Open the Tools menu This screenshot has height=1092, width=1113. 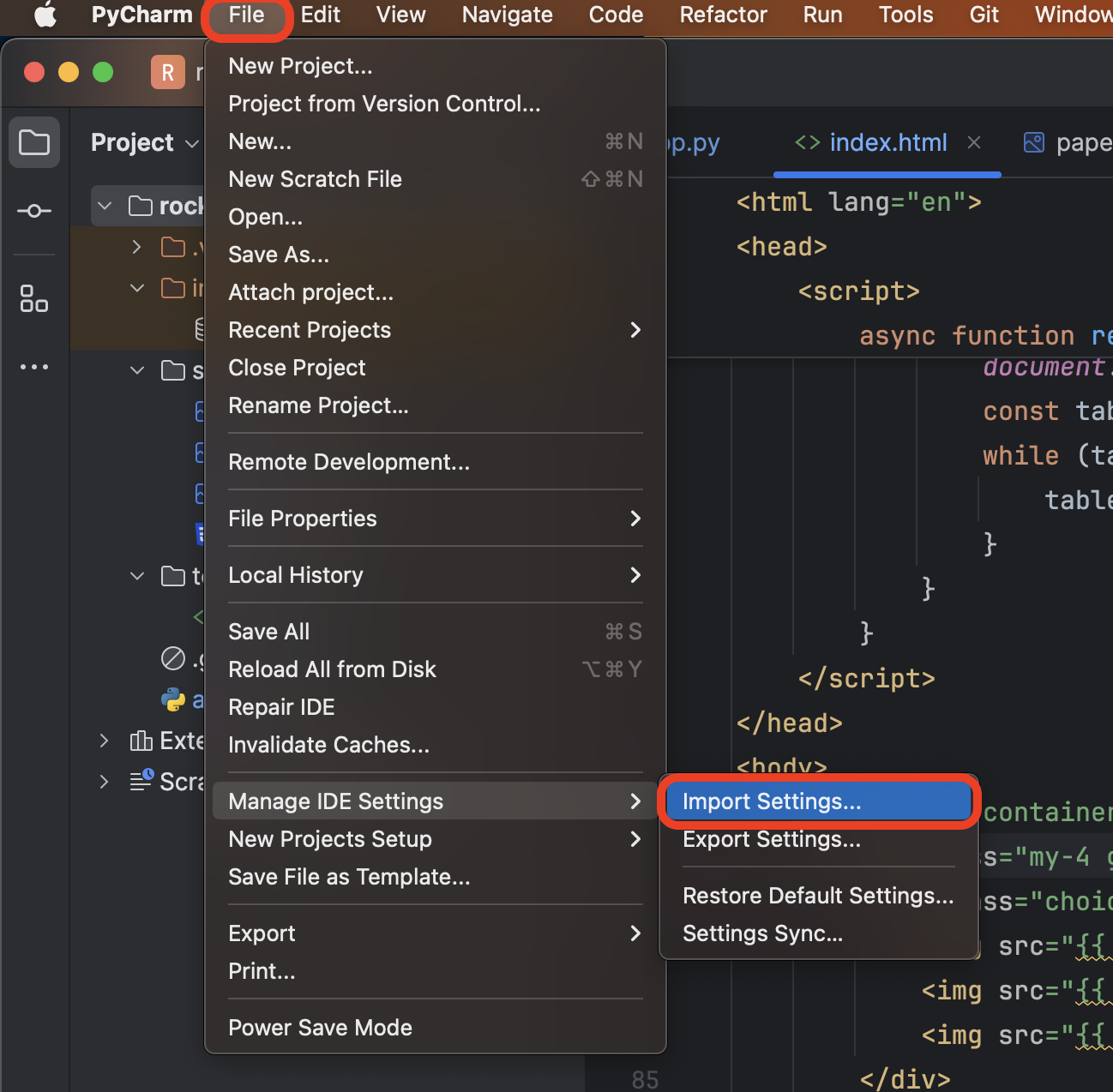(x=905, y=15)
